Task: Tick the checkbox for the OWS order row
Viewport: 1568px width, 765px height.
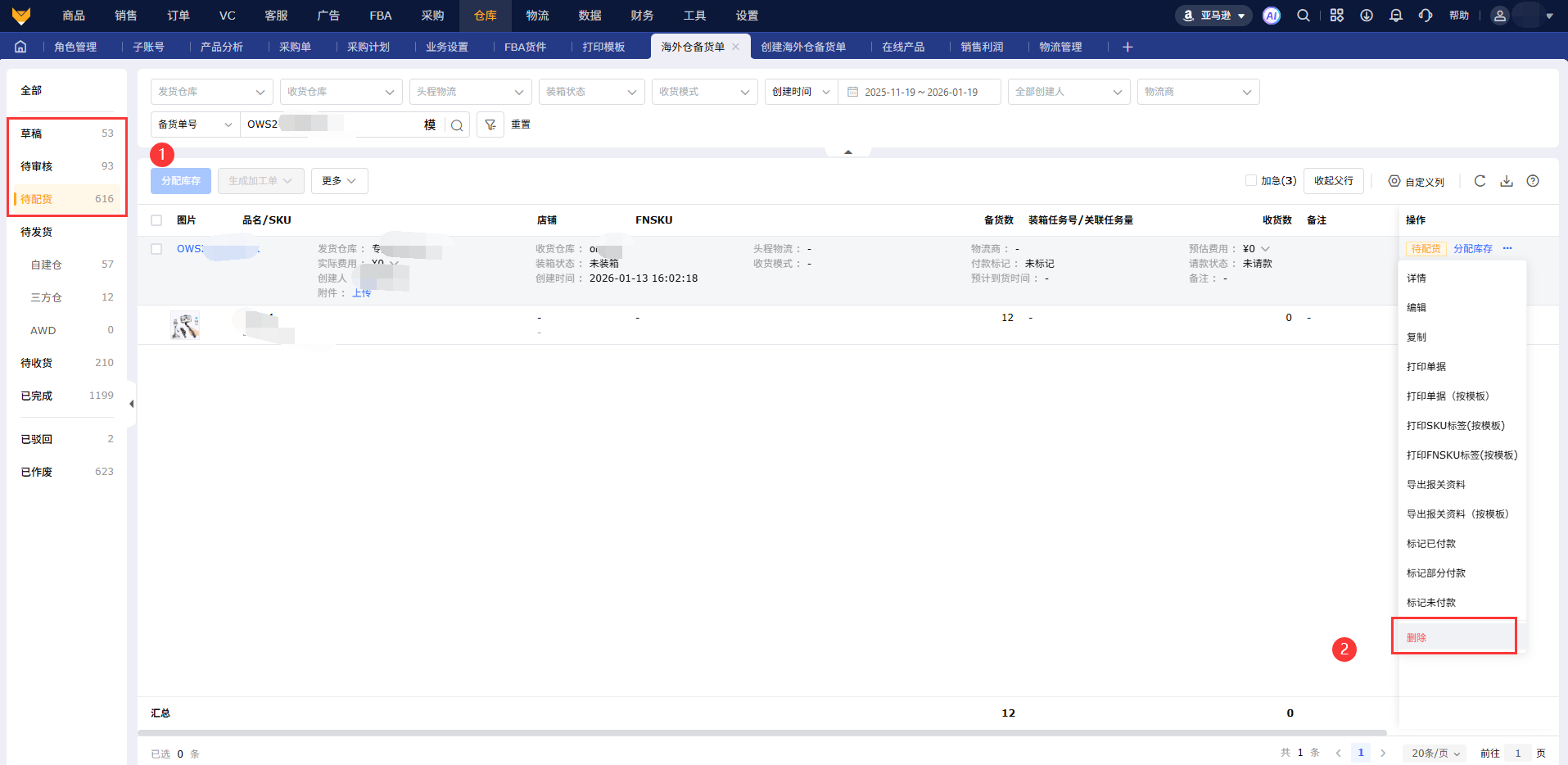Action: (x=156, y=249)
